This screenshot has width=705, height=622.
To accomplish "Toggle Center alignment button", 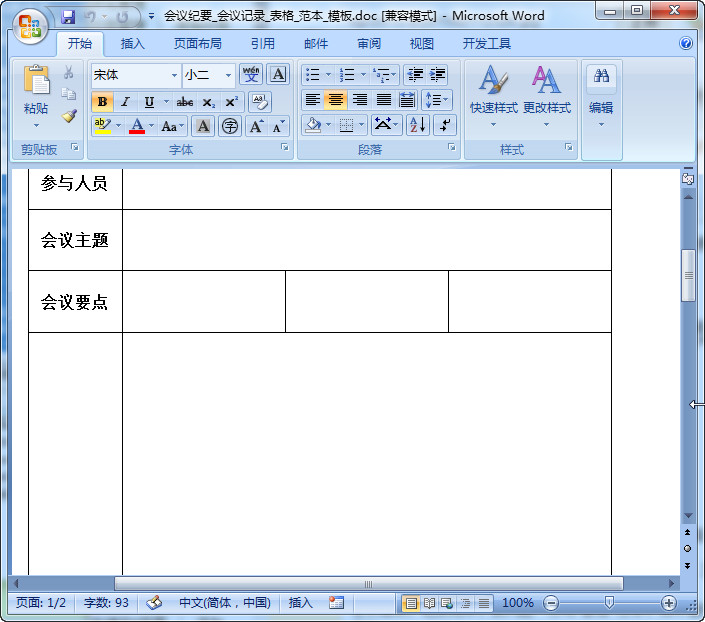I will (335, 100).
